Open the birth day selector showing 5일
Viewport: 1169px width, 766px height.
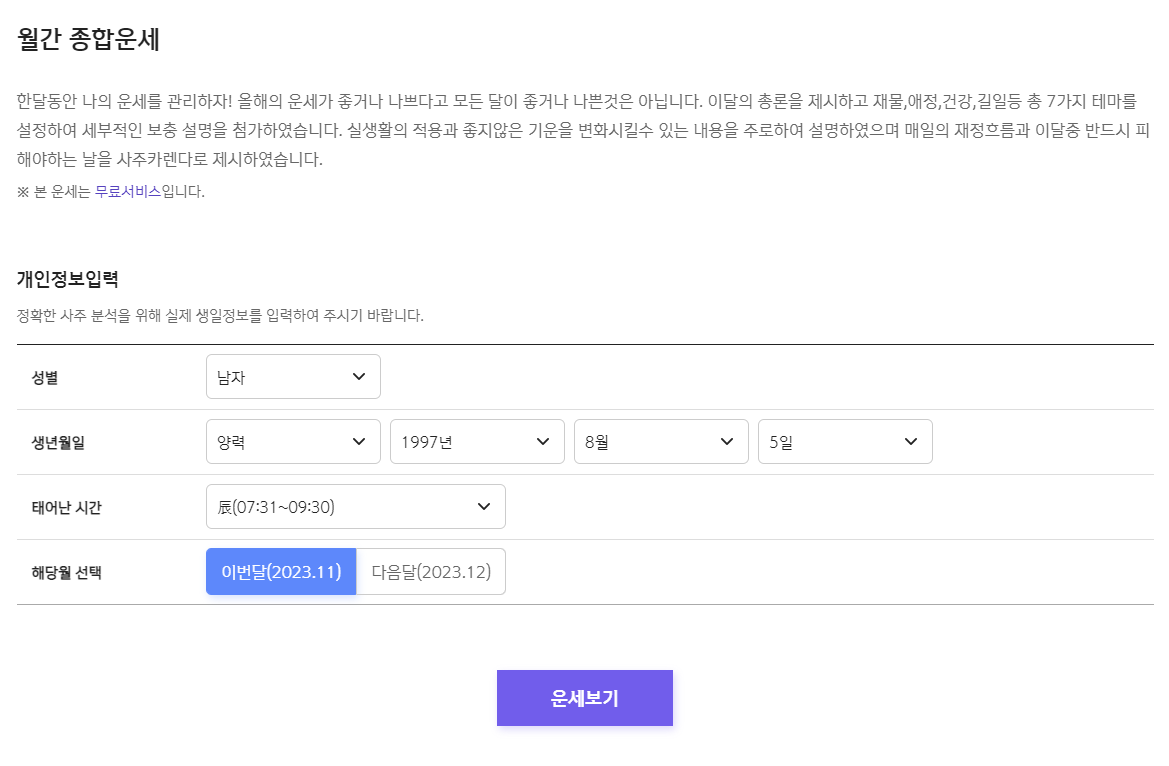tap(845, 441)
